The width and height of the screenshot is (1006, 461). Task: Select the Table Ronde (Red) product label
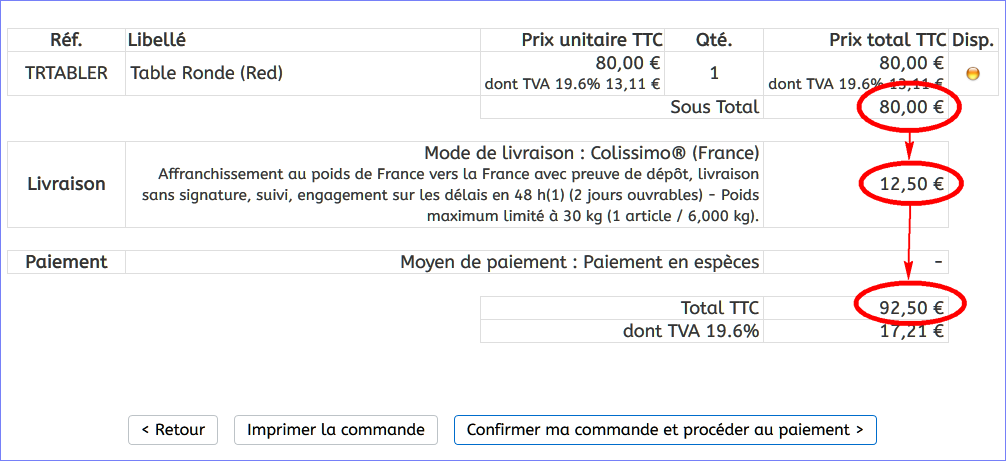pos(207,73)
